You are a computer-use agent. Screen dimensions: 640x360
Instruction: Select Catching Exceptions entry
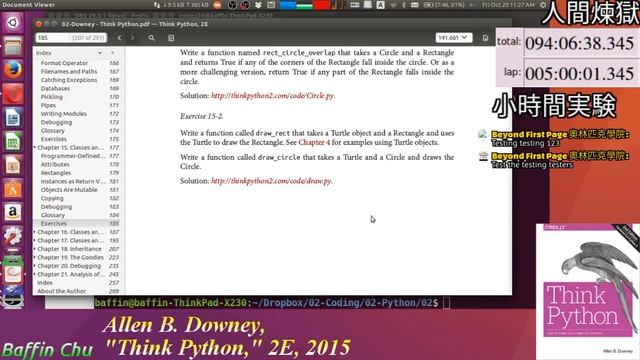pos(78,80)
